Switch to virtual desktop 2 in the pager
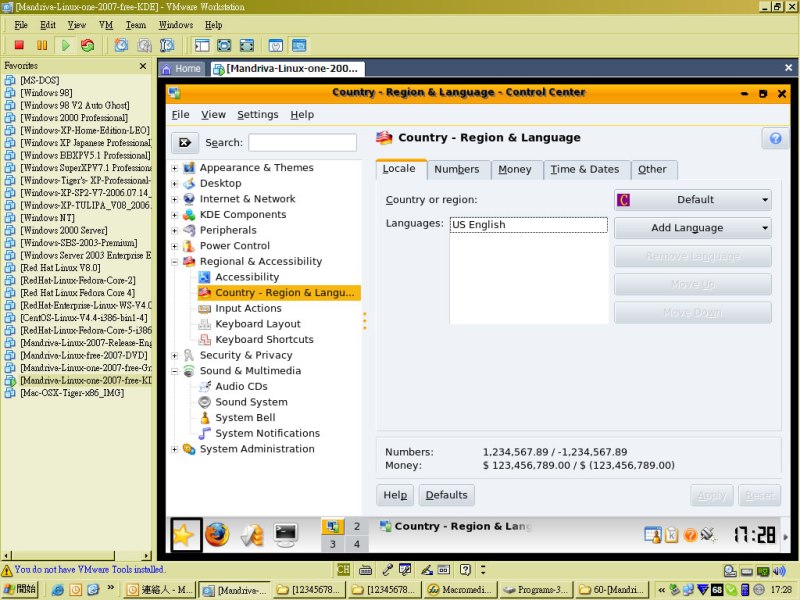 tap(357, 527)
